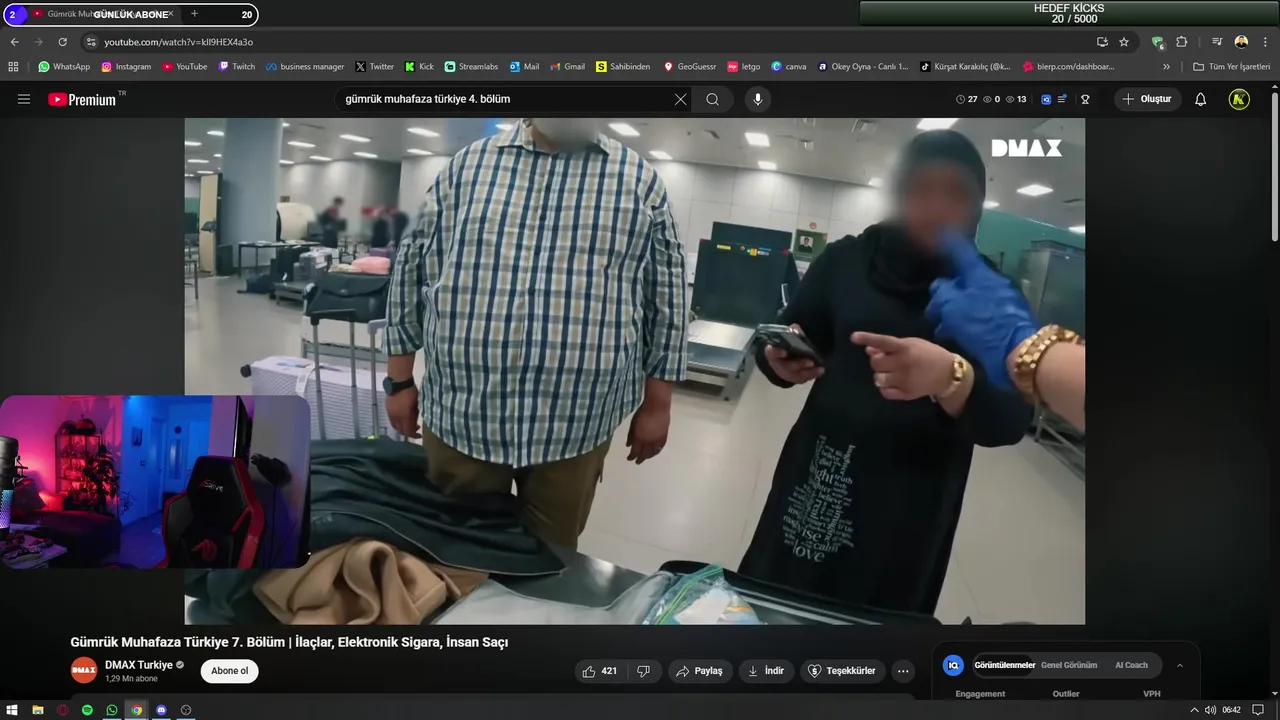The width and height of the screenshot is (1280, 720).
Task: Open more actions three-dot menu
Action: pyautogui.click(x=903, y=671)
